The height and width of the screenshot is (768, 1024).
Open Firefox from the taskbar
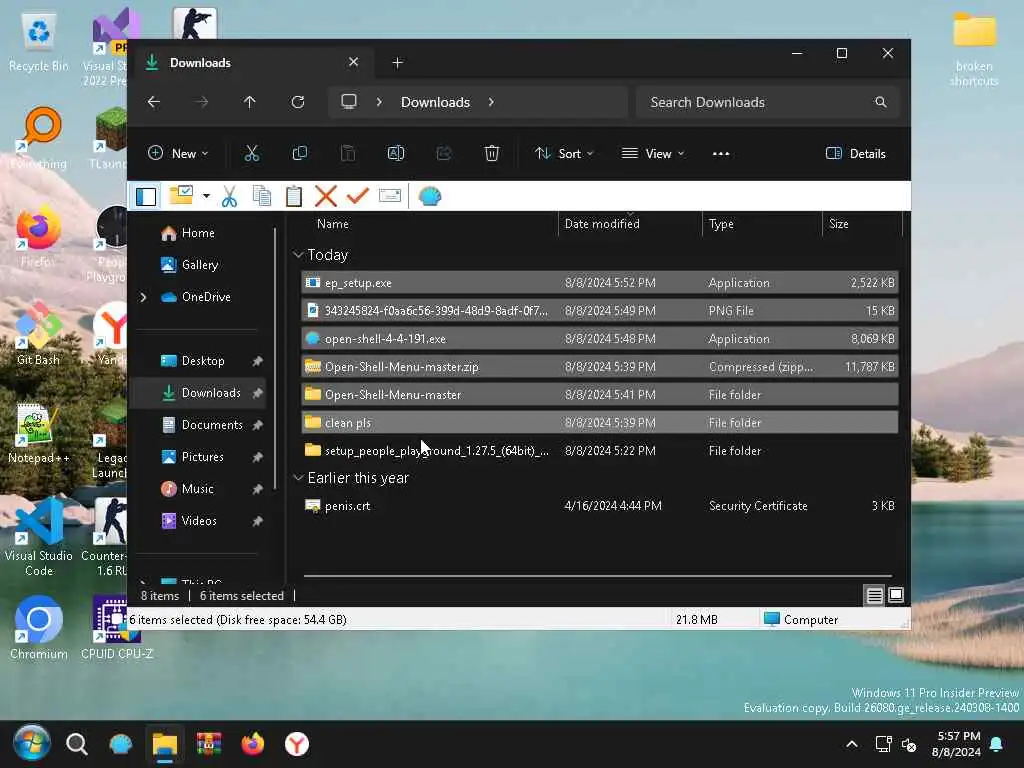[253, 744]
